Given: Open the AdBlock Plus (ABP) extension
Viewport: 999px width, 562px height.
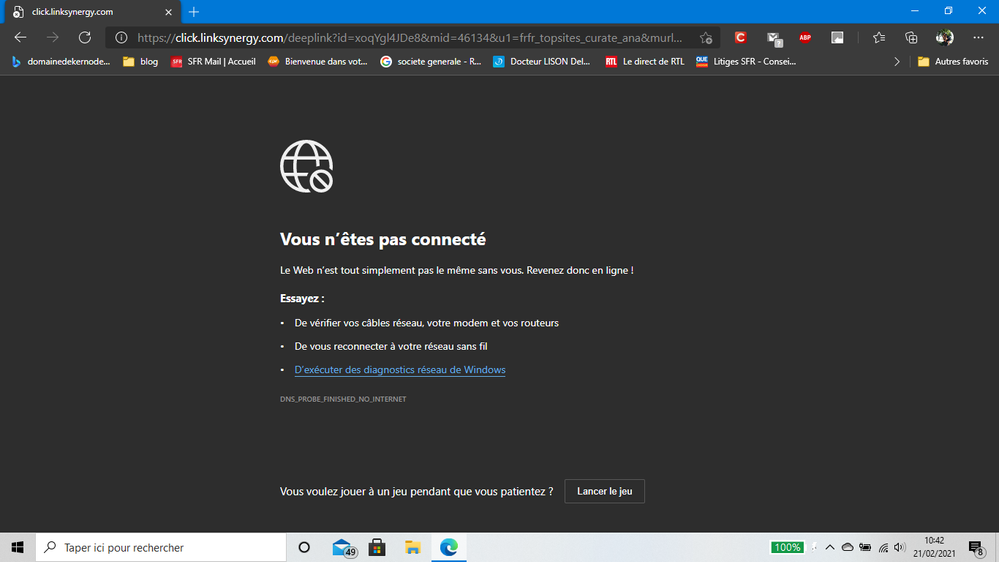Looking at the screenshot, I should 805,38.
